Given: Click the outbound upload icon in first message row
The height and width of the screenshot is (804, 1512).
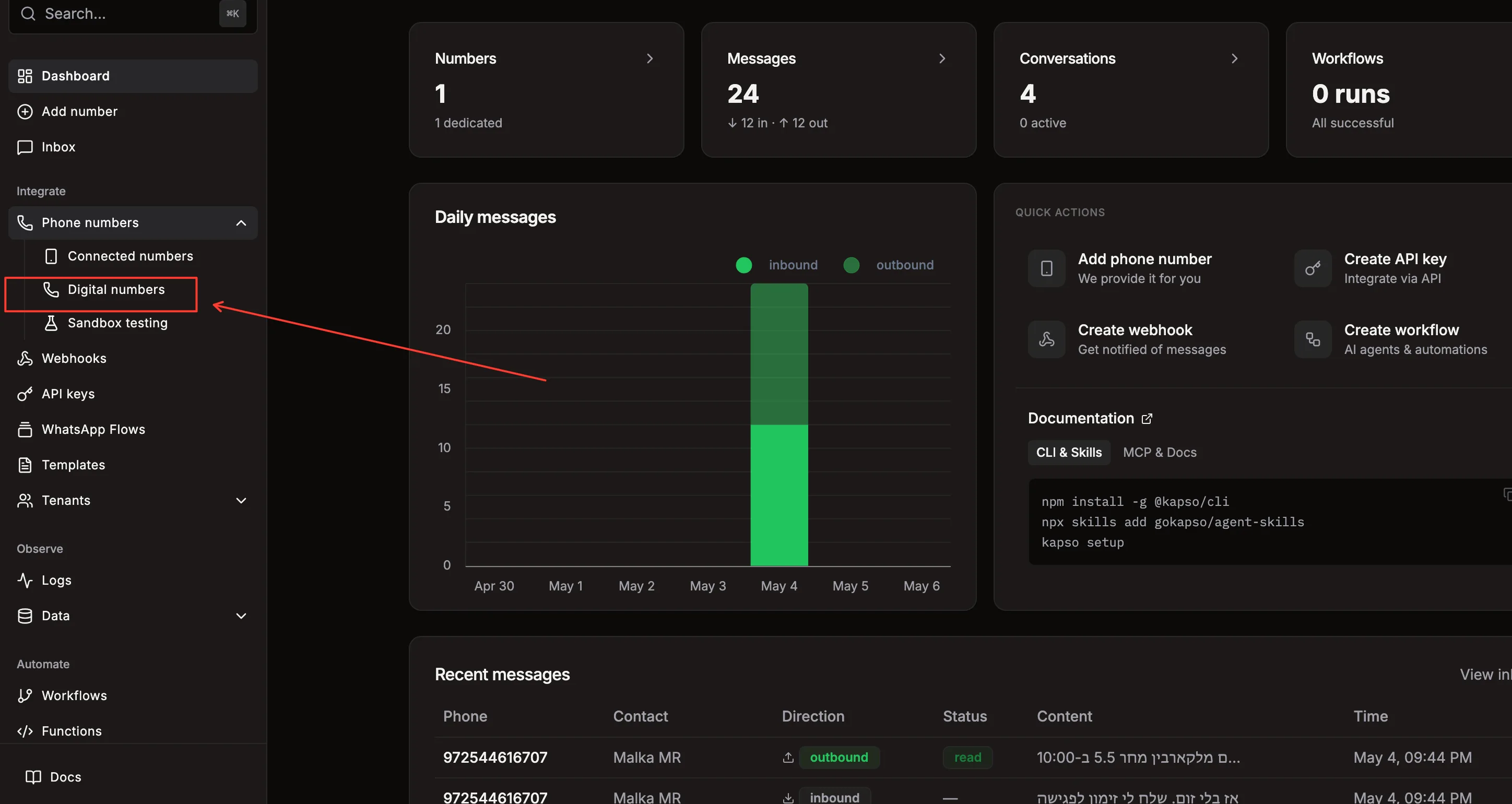Looking at the screenshot, I should click(788, 758).
